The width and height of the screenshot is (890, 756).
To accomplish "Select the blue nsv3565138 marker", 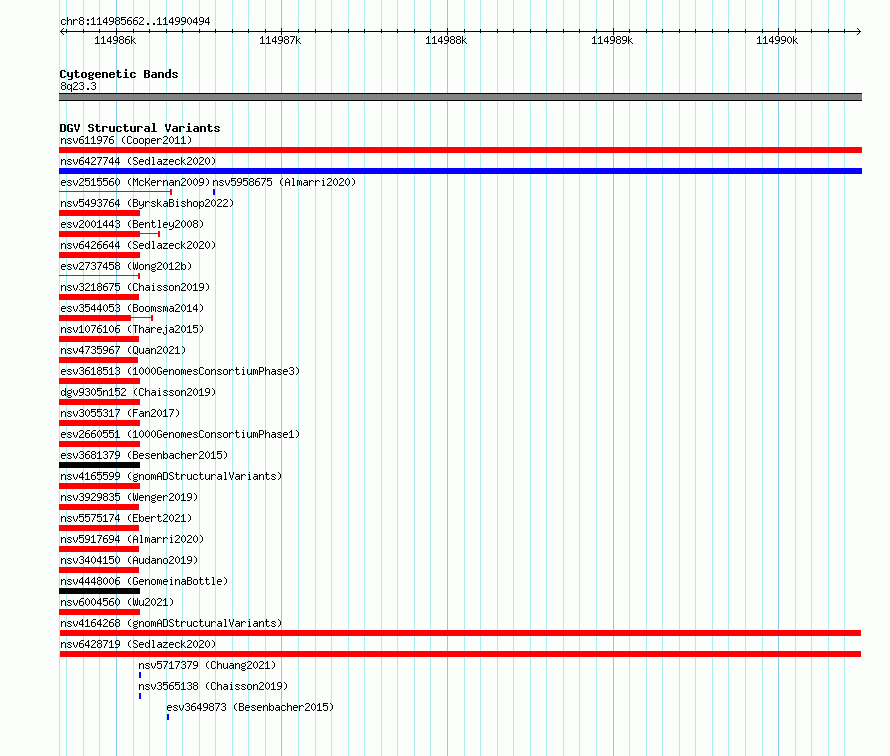I will coord(140,696).
